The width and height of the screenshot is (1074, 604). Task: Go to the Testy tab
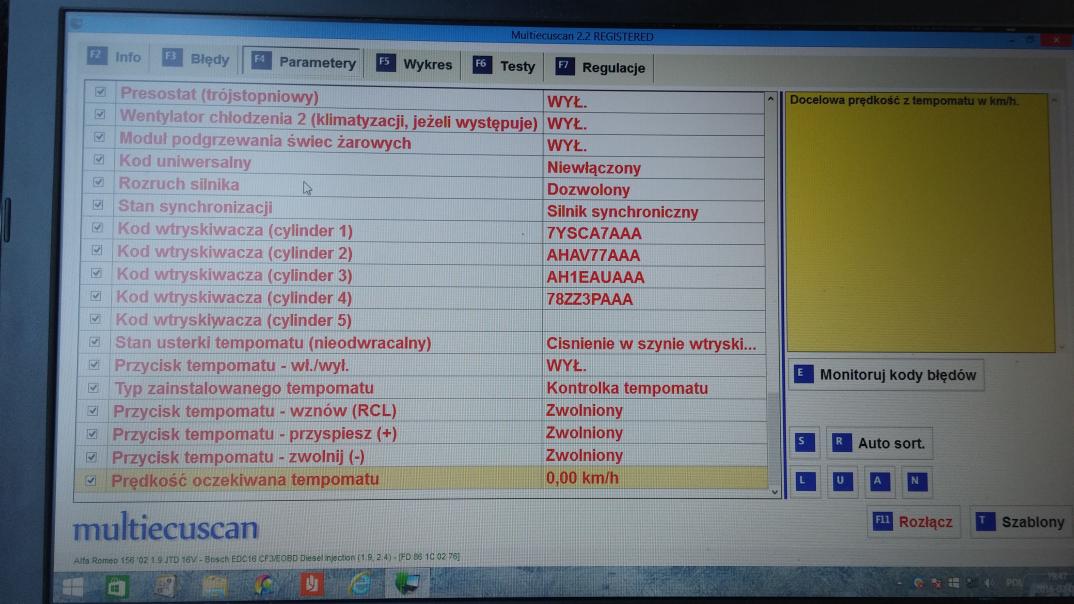(503, 66)
